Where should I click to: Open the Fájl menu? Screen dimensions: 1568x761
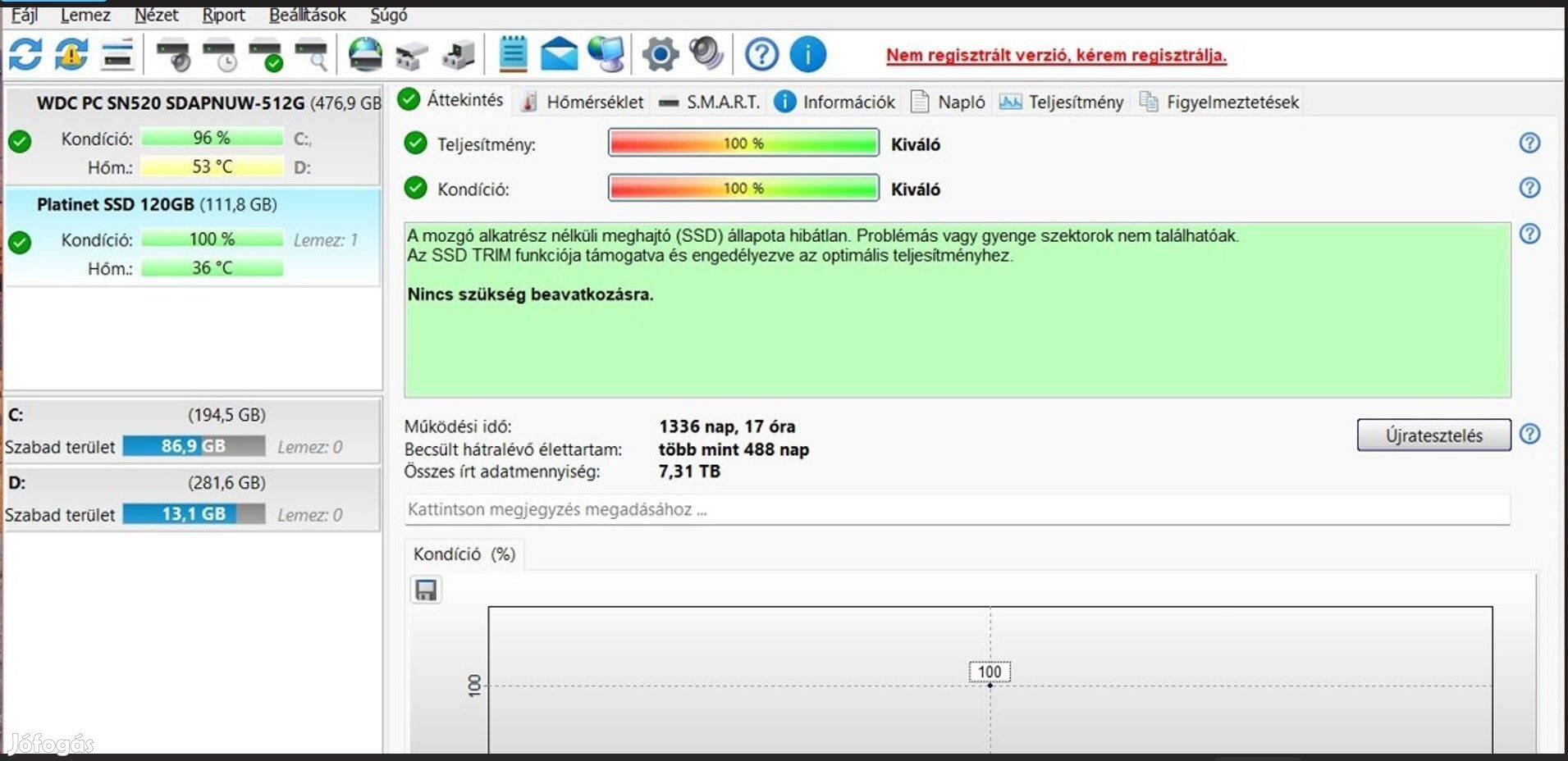(x=25, y=15)
